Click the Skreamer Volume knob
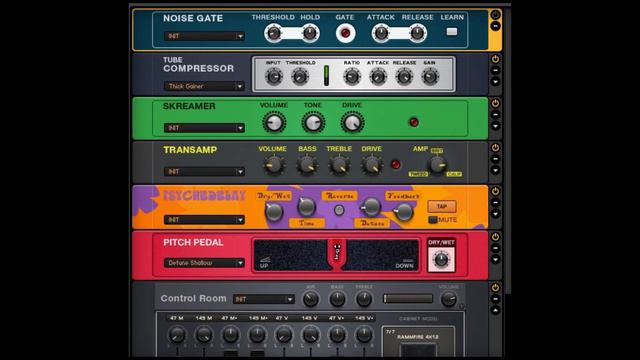640x360 pixels. pyautogui.click(x=273, y=122)
